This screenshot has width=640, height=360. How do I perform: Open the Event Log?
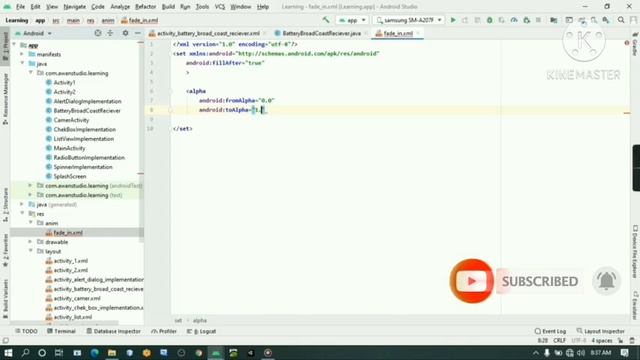pos(550,331)
